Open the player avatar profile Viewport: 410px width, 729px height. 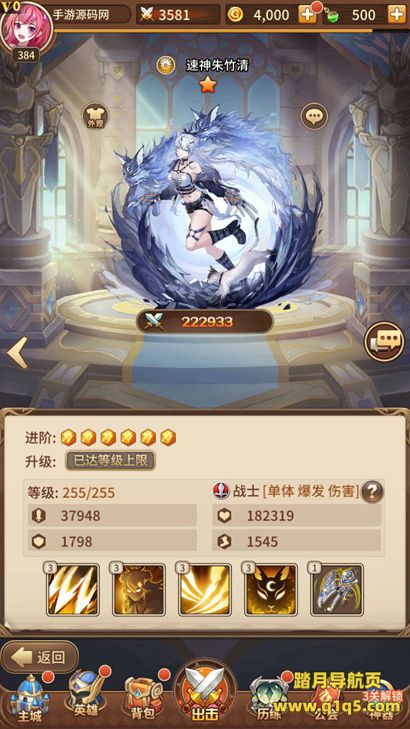click(x=26, y=26)
